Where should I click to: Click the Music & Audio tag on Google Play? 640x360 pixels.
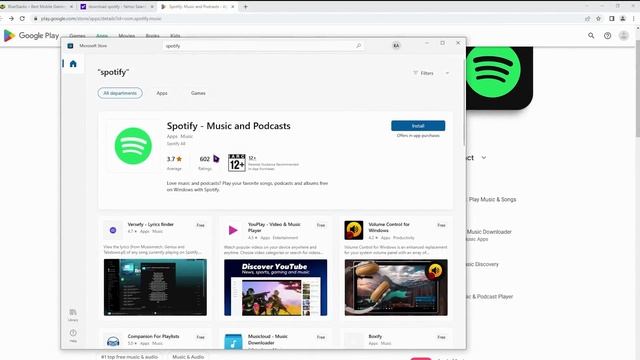pos(188,357)
